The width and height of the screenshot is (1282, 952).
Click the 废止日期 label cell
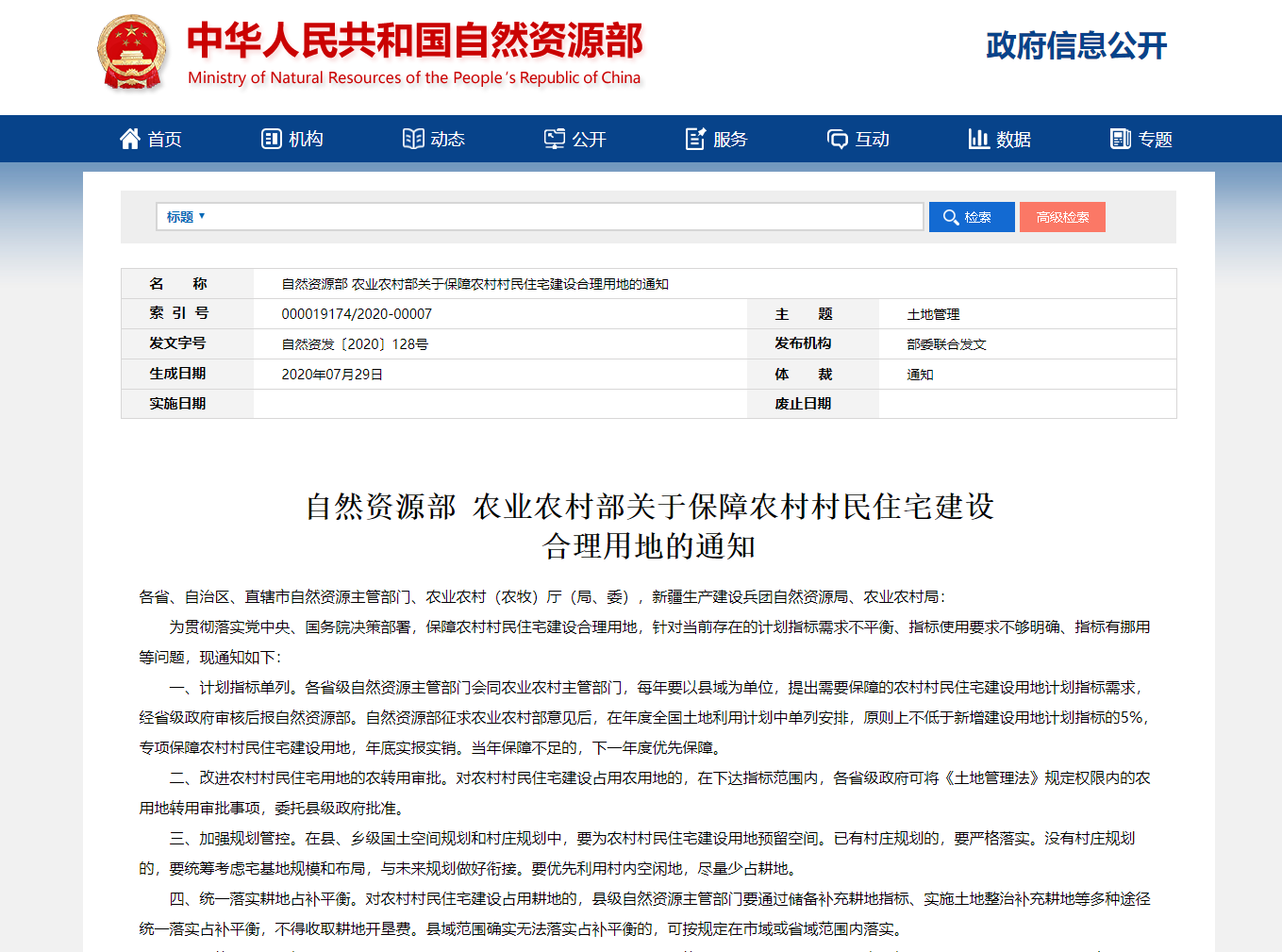pyautogui.click(x=812, y=404)
